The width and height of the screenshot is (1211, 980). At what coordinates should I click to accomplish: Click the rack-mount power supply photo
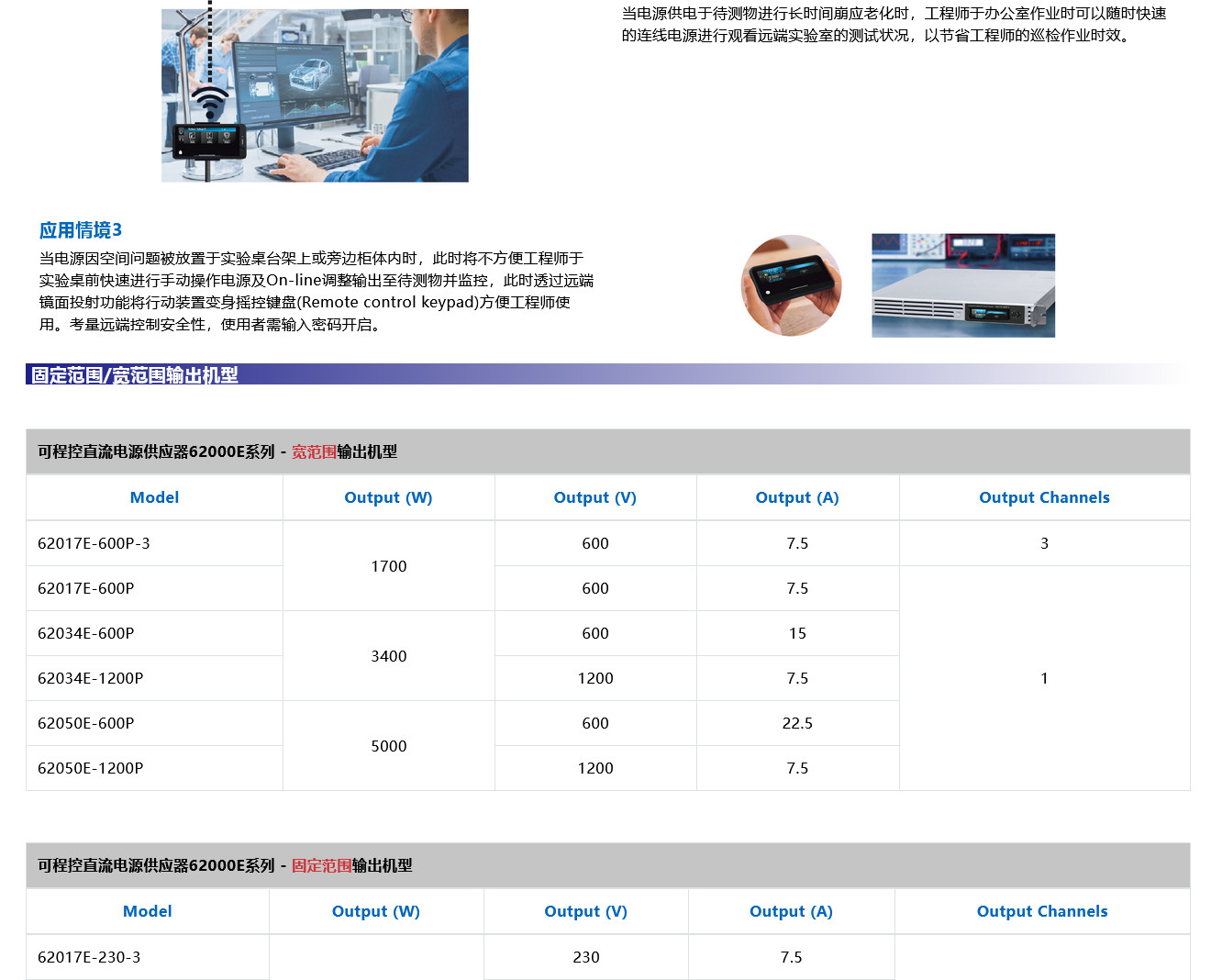[962, 285]
